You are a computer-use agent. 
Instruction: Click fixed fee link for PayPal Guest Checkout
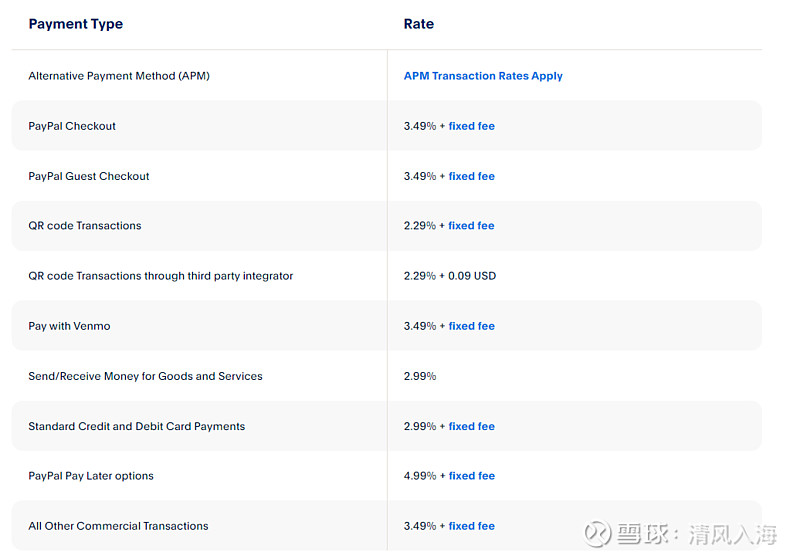point(471,176)
